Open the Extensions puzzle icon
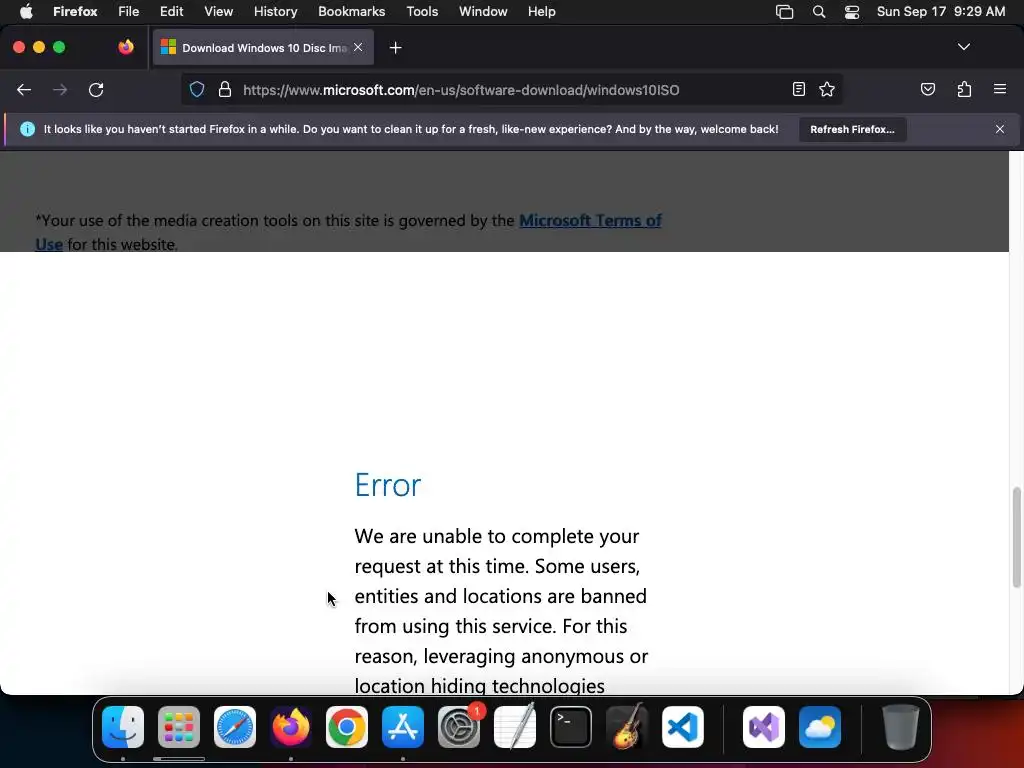The width and height of the screenshot is (1024, 768). tap(964, 89)
